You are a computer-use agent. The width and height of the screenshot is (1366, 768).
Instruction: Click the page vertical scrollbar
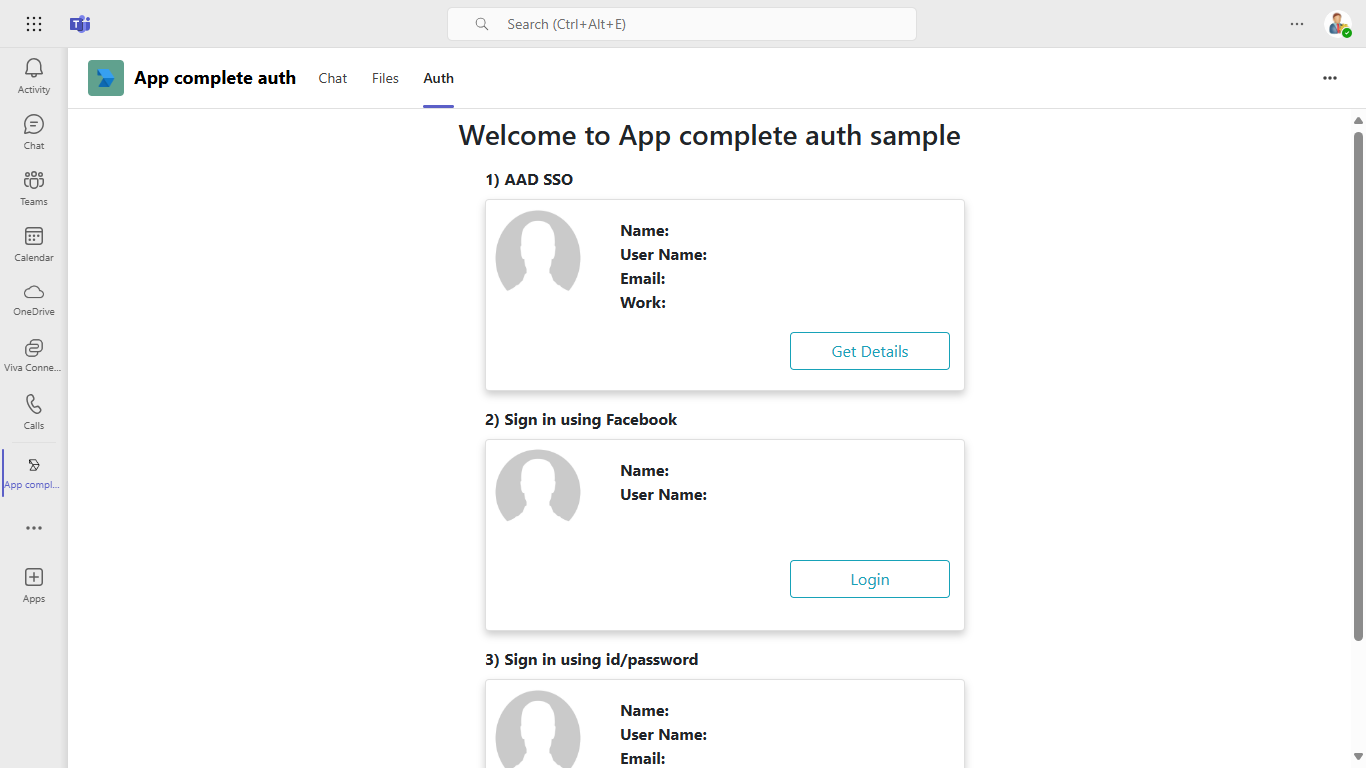1358,386
